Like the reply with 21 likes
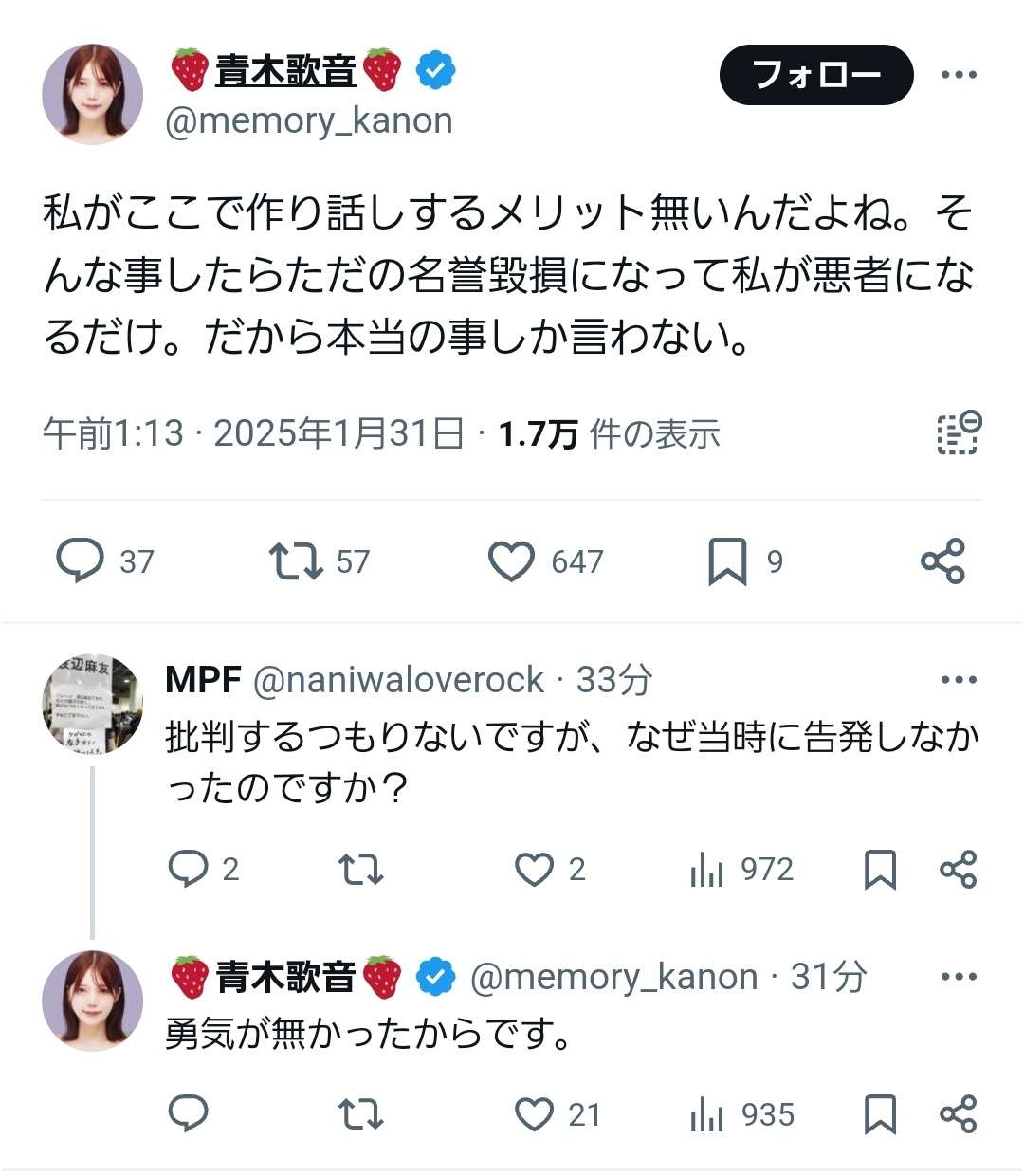 [x=534, y=1114]
